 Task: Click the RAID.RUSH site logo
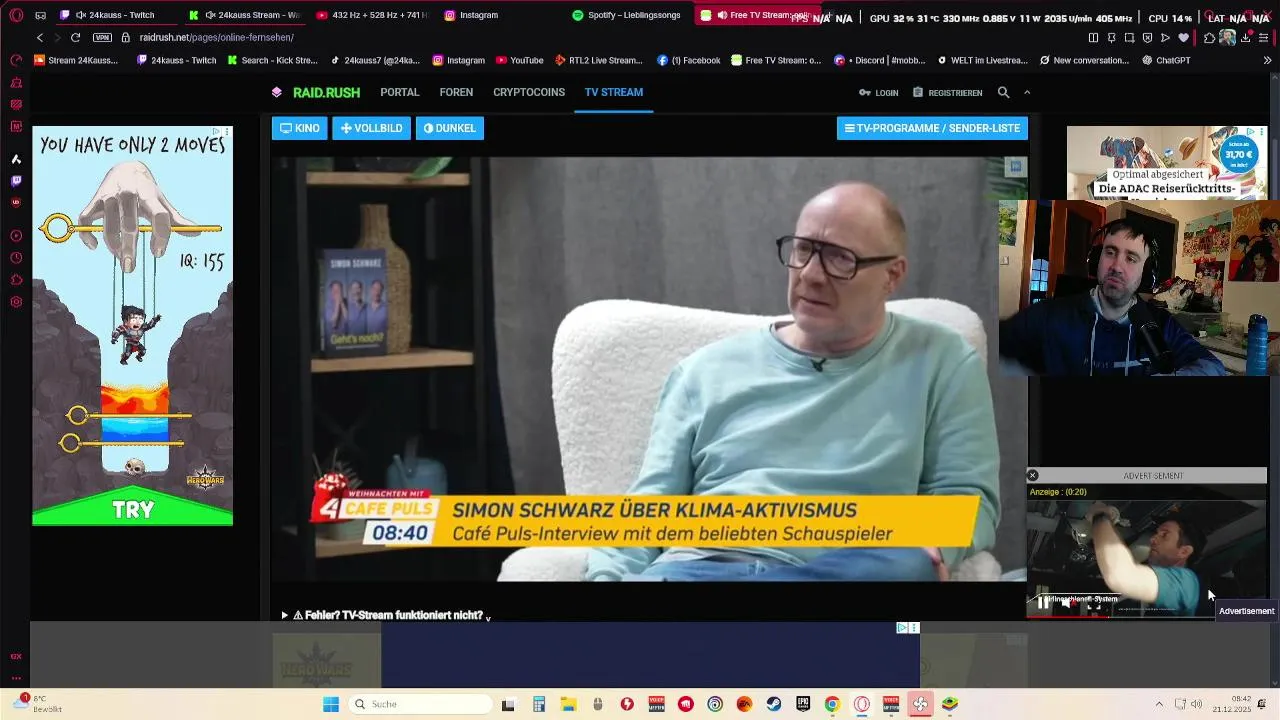click(x=316, y=92)
